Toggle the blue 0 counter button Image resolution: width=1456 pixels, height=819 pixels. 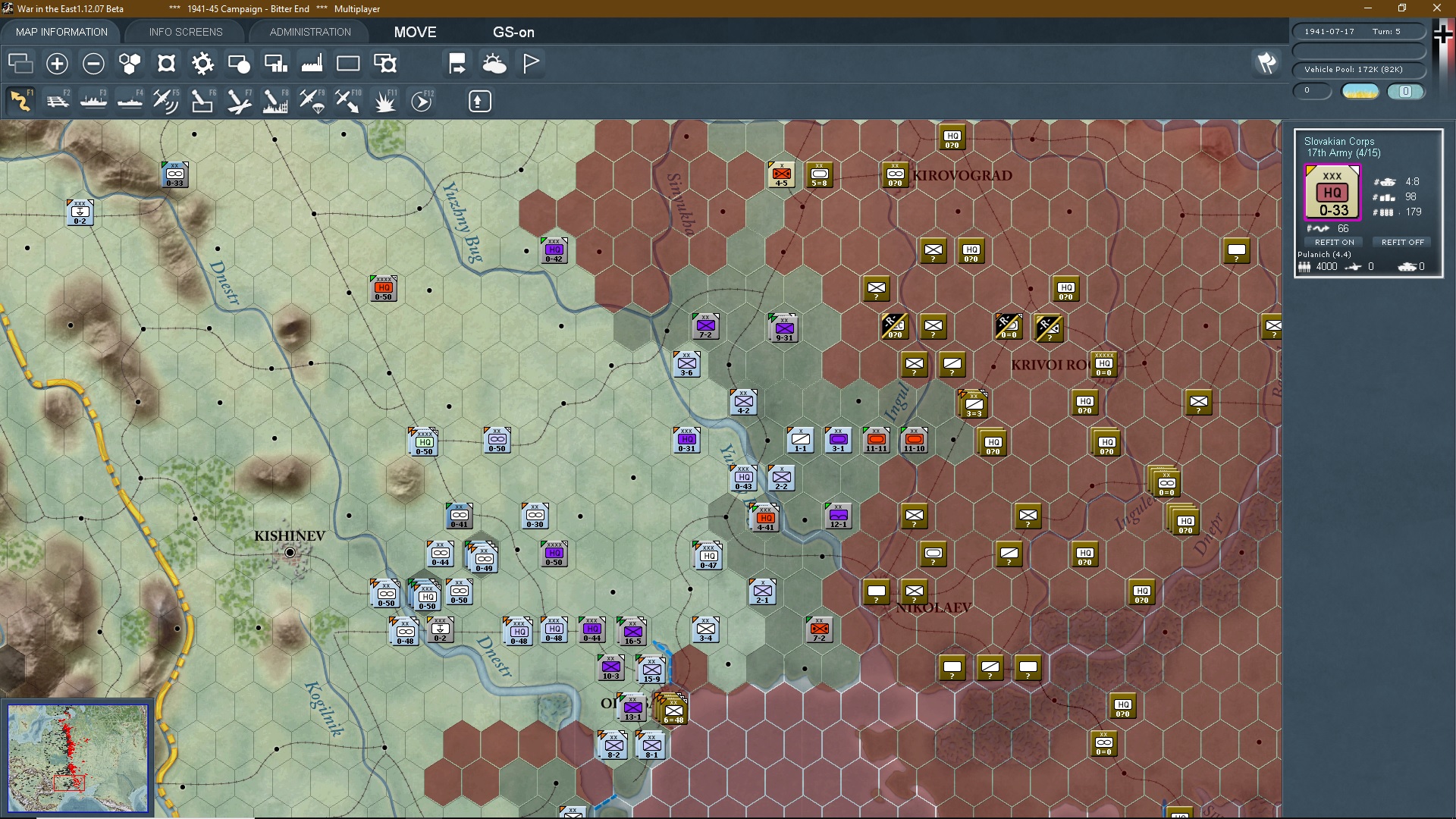coord(1405,91)
